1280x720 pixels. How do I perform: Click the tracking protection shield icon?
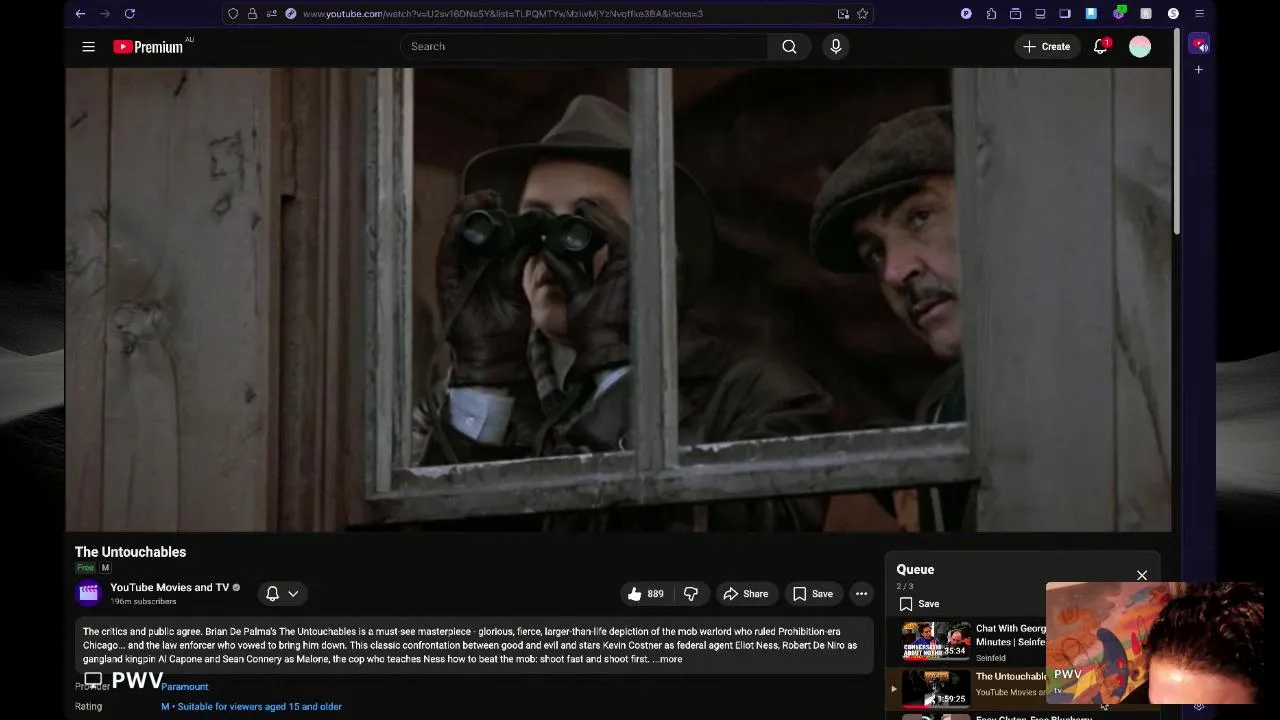point(233,14)
